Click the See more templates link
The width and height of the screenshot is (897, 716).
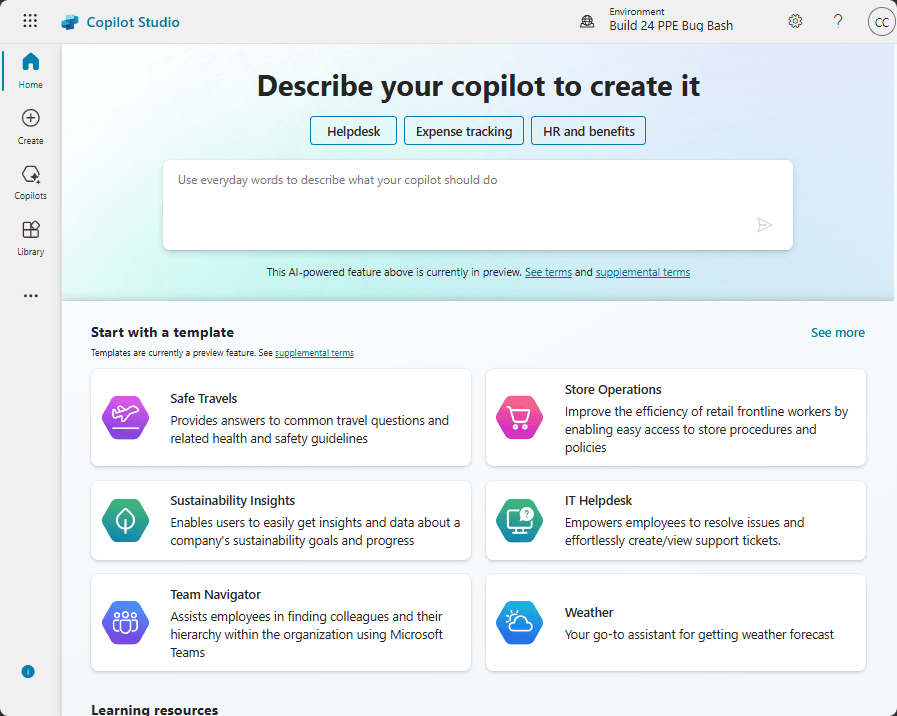(x=837, y=333)
